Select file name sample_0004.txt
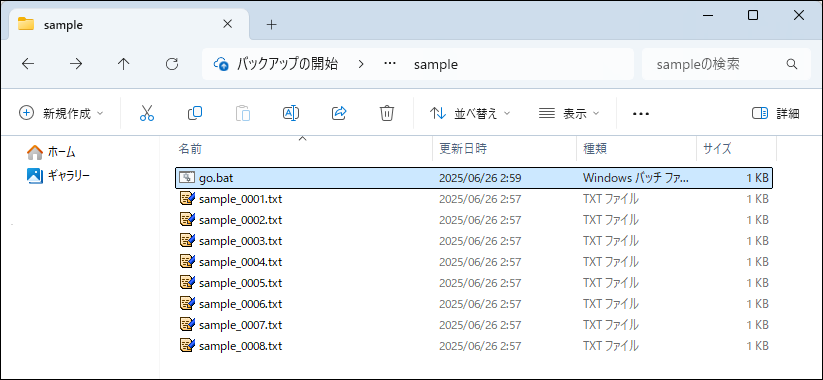 240,261
